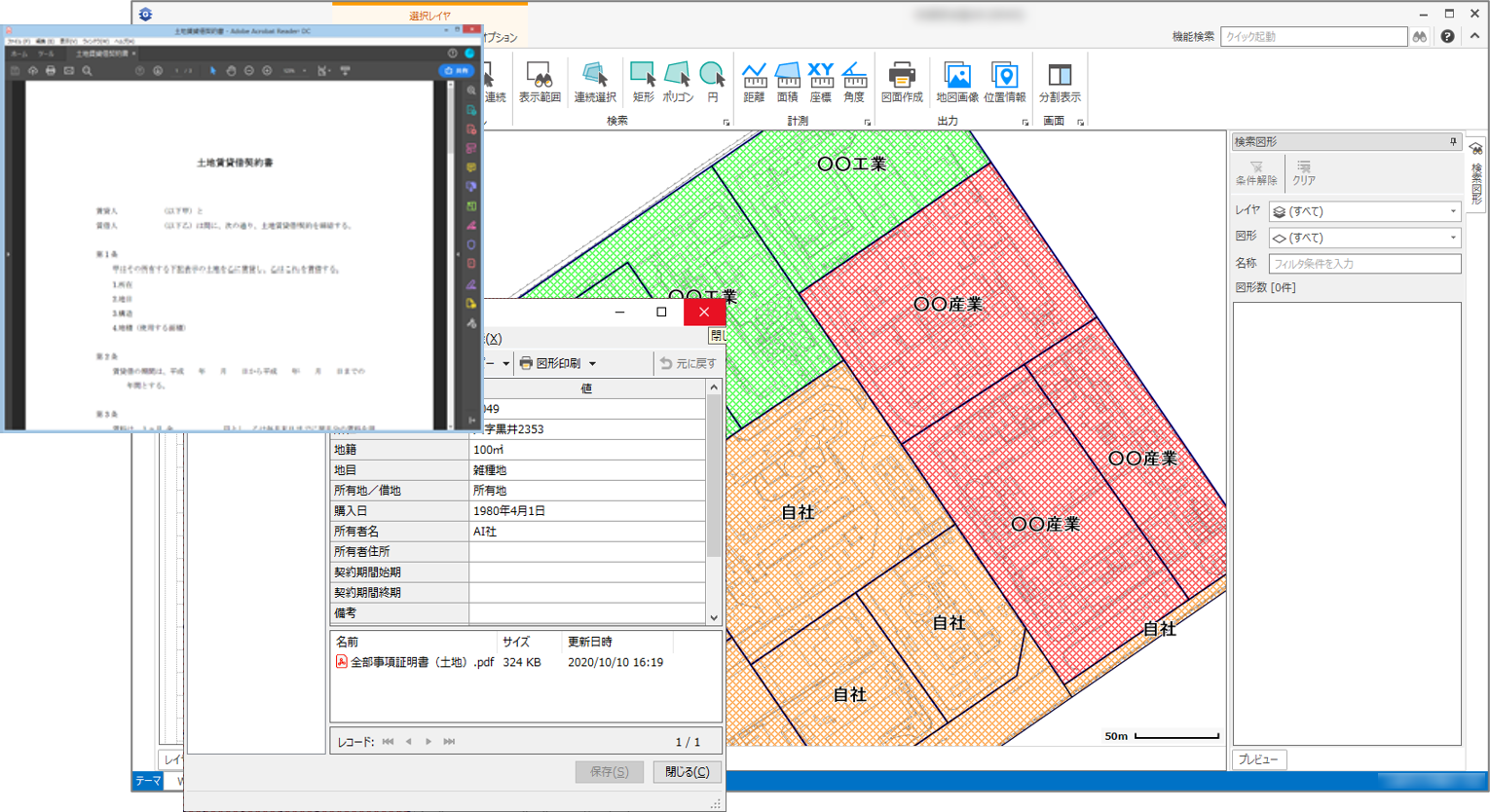1490x812 pixels.
Task: Select the arrow selection tool in Acrobat
Action: click(x=213, y=71)
